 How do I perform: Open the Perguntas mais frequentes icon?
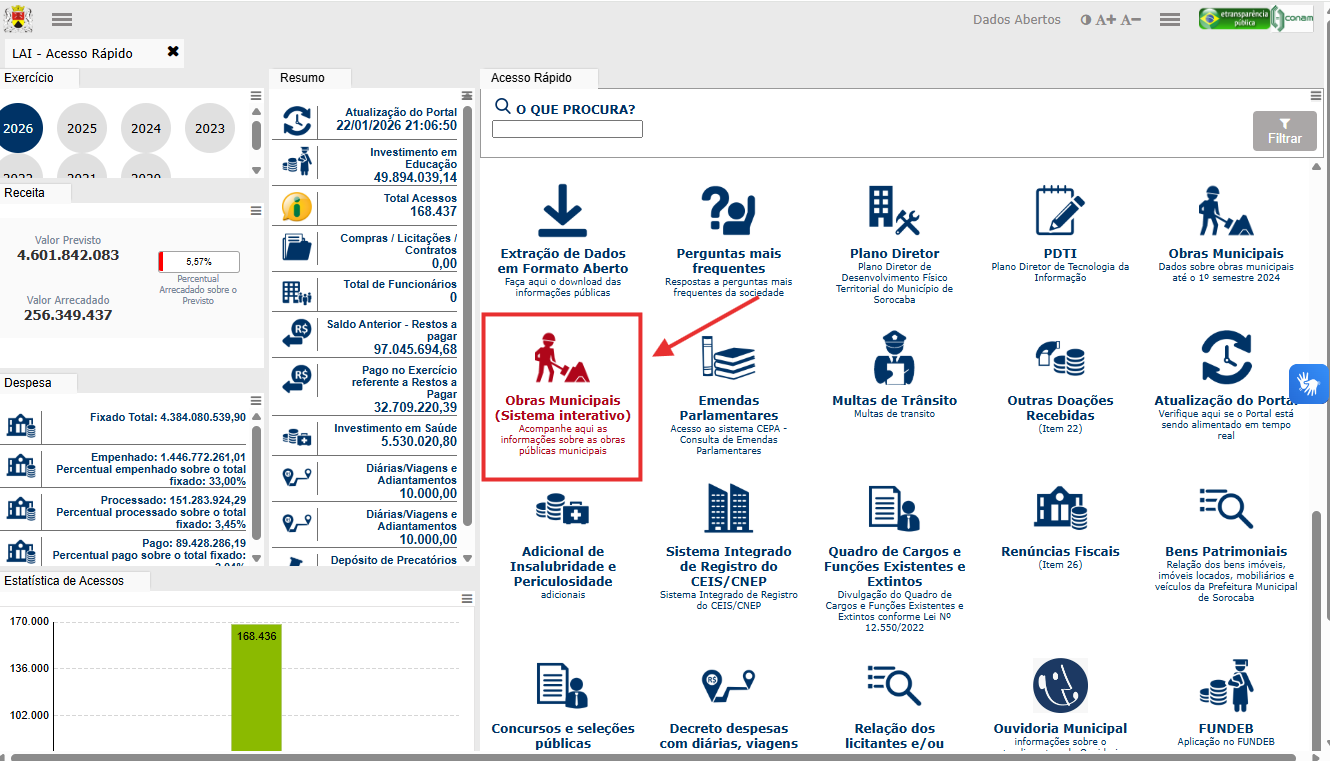click(x=728, y=211)
